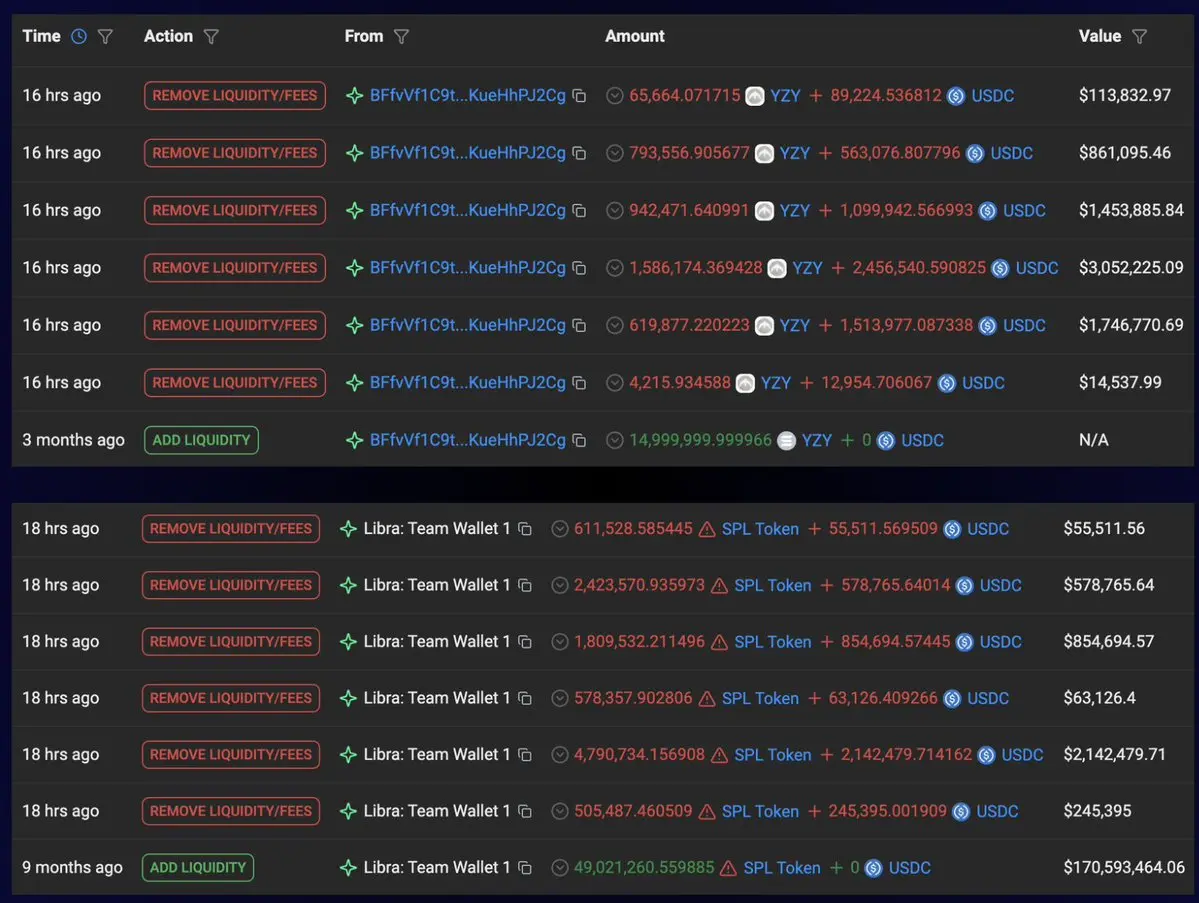Open USDC token link in the $1,746,770.69 row

1024,326
